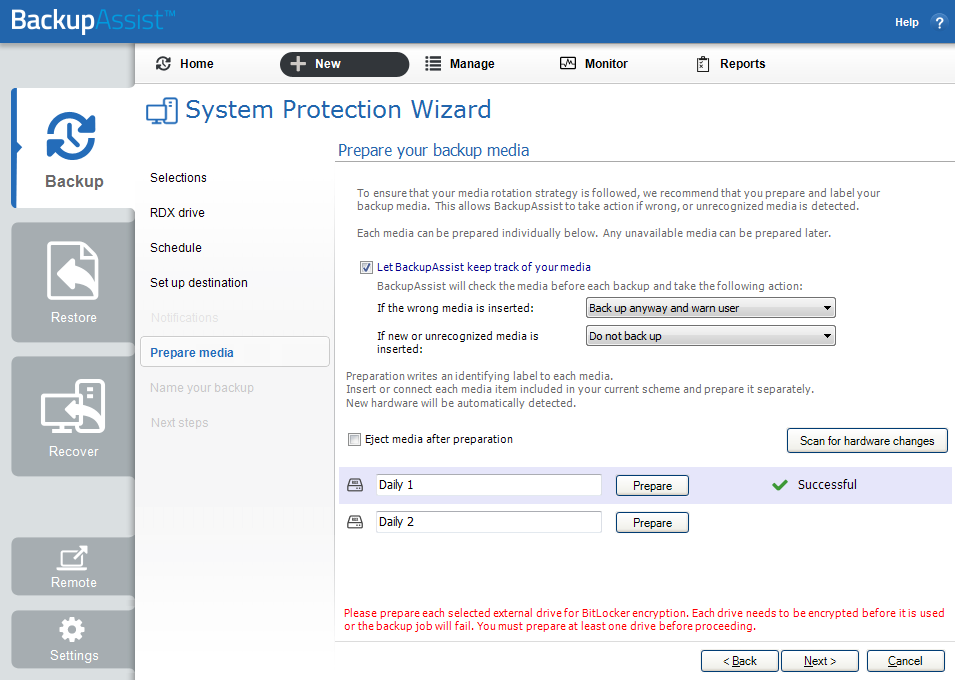This screenshot has width=955, height=680.
Task: Open the Recover sidebar icon
Action: click(73, 406)
